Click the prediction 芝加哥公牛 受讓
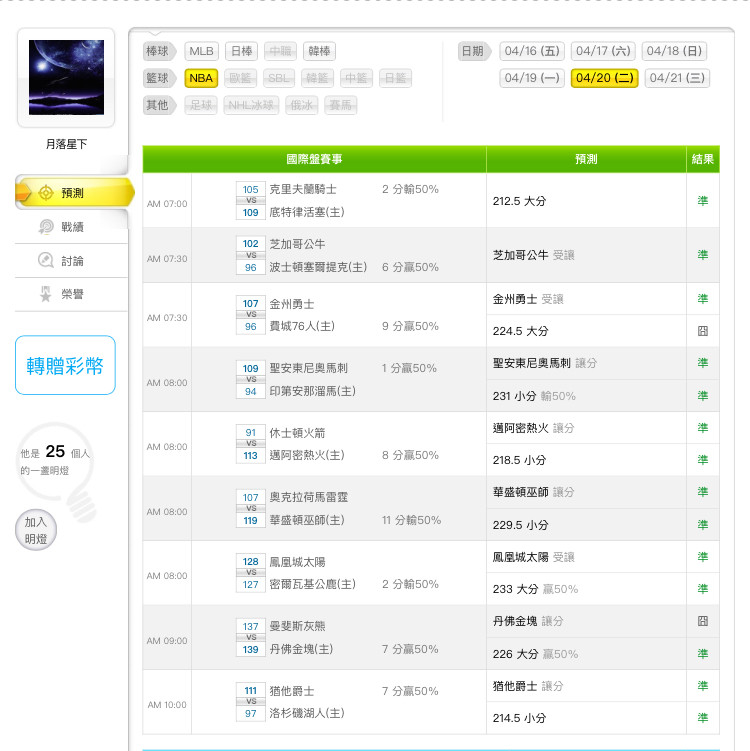This screenshot has width=750, height=751. click(x=534, y=255)
